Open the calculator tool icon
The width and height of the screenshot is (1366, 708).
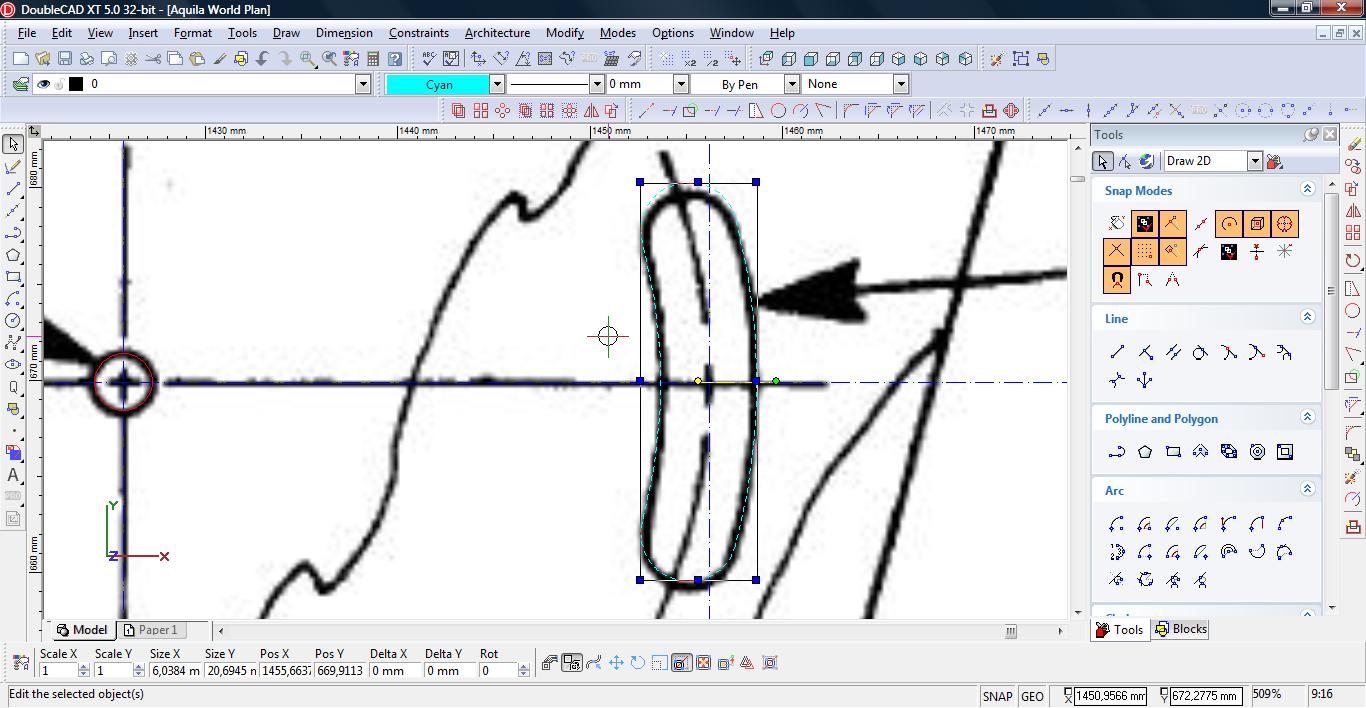click(373, 59)
